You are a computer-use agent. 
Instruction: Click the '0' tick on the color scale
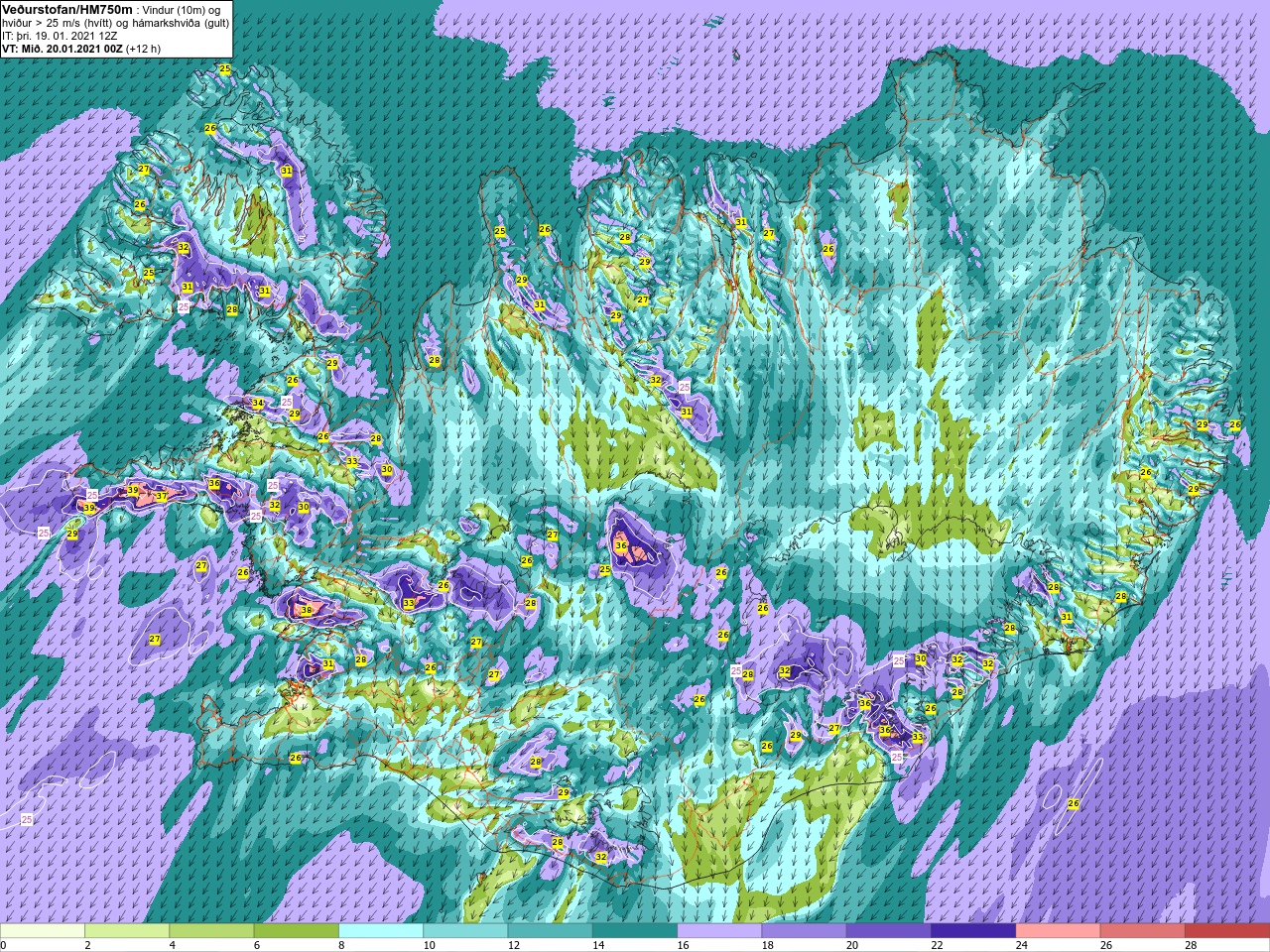tap(3, 945)
